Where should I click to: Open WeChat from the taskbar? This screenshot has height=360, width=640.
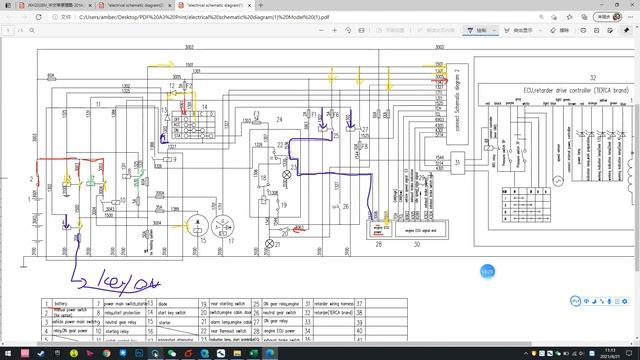(x=172, y=353)
